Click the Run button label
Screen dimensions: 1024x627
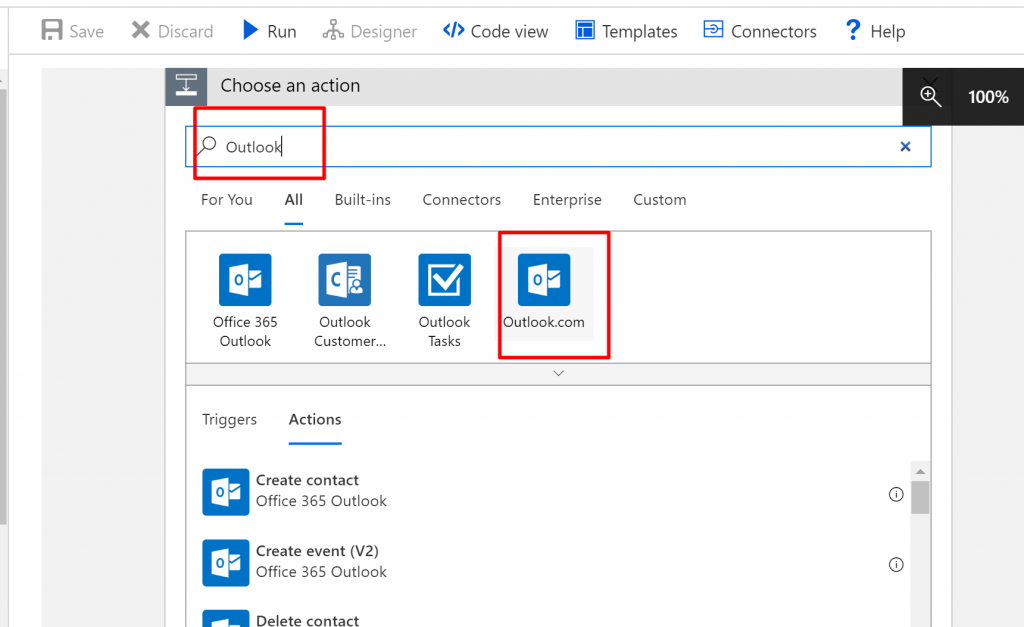tap(281, 31)
